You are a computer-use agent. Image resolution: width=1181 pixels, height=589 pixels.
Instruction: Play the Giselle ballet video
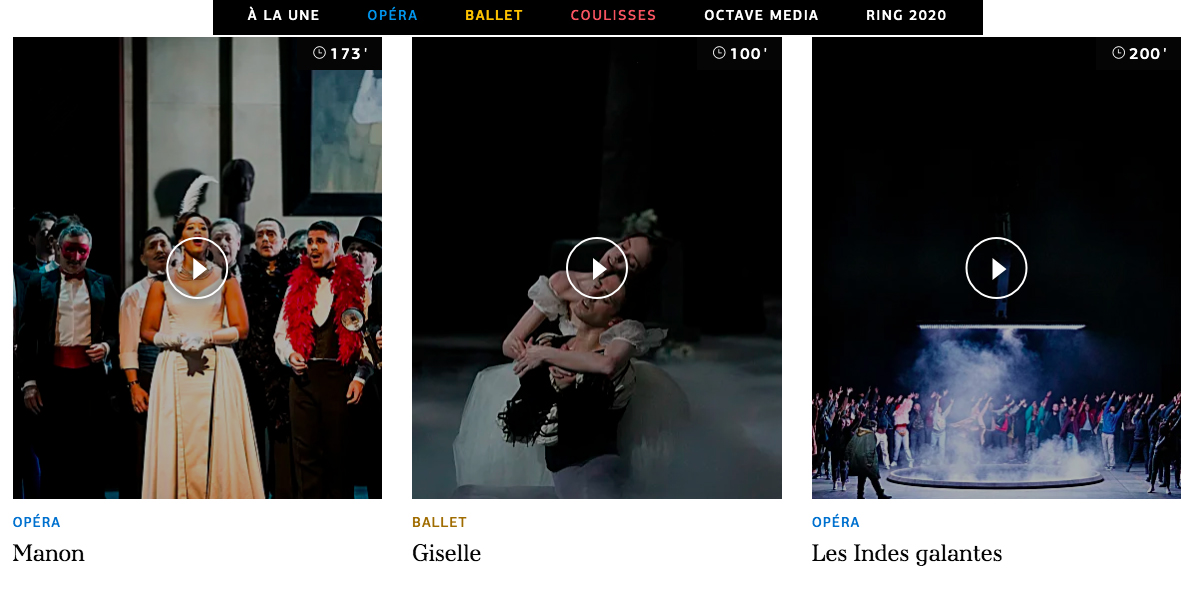point(597,268)
